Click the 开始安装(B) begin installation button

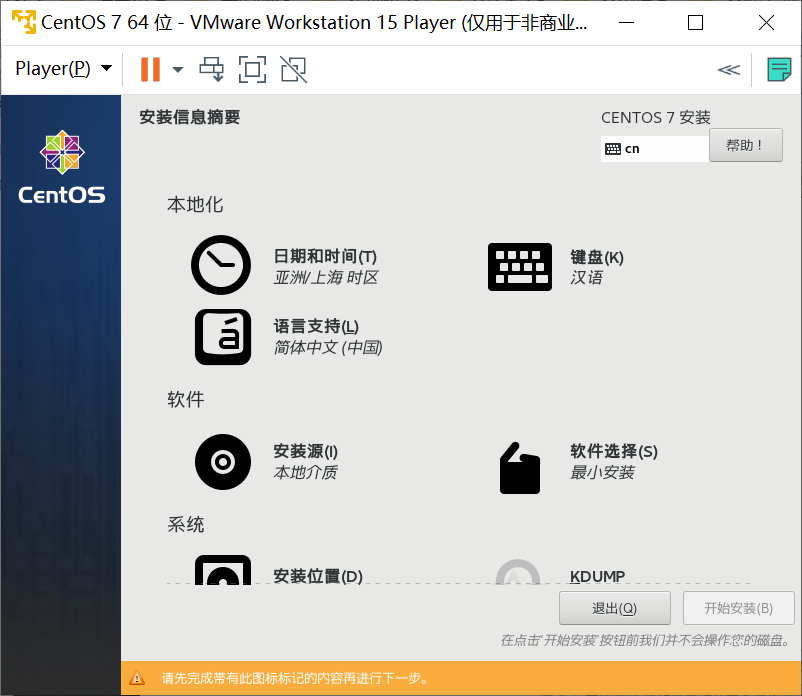739,608
